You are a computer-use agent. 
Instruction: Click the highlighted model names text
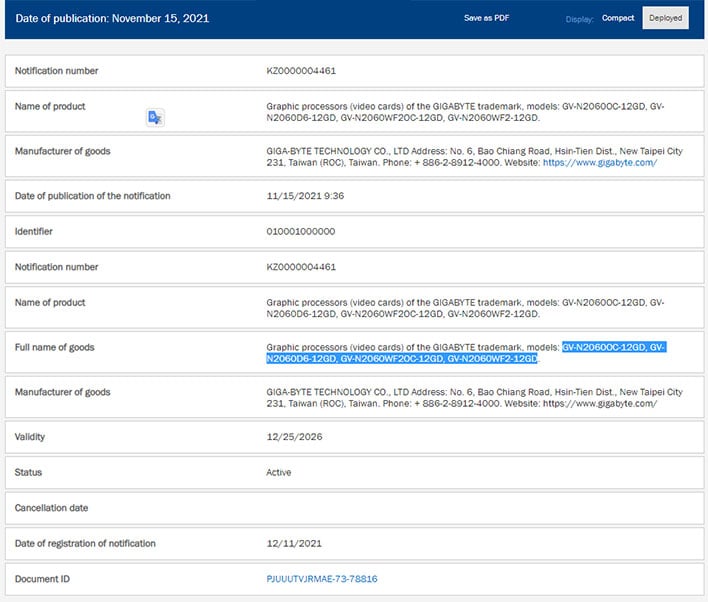pos(466,353)
